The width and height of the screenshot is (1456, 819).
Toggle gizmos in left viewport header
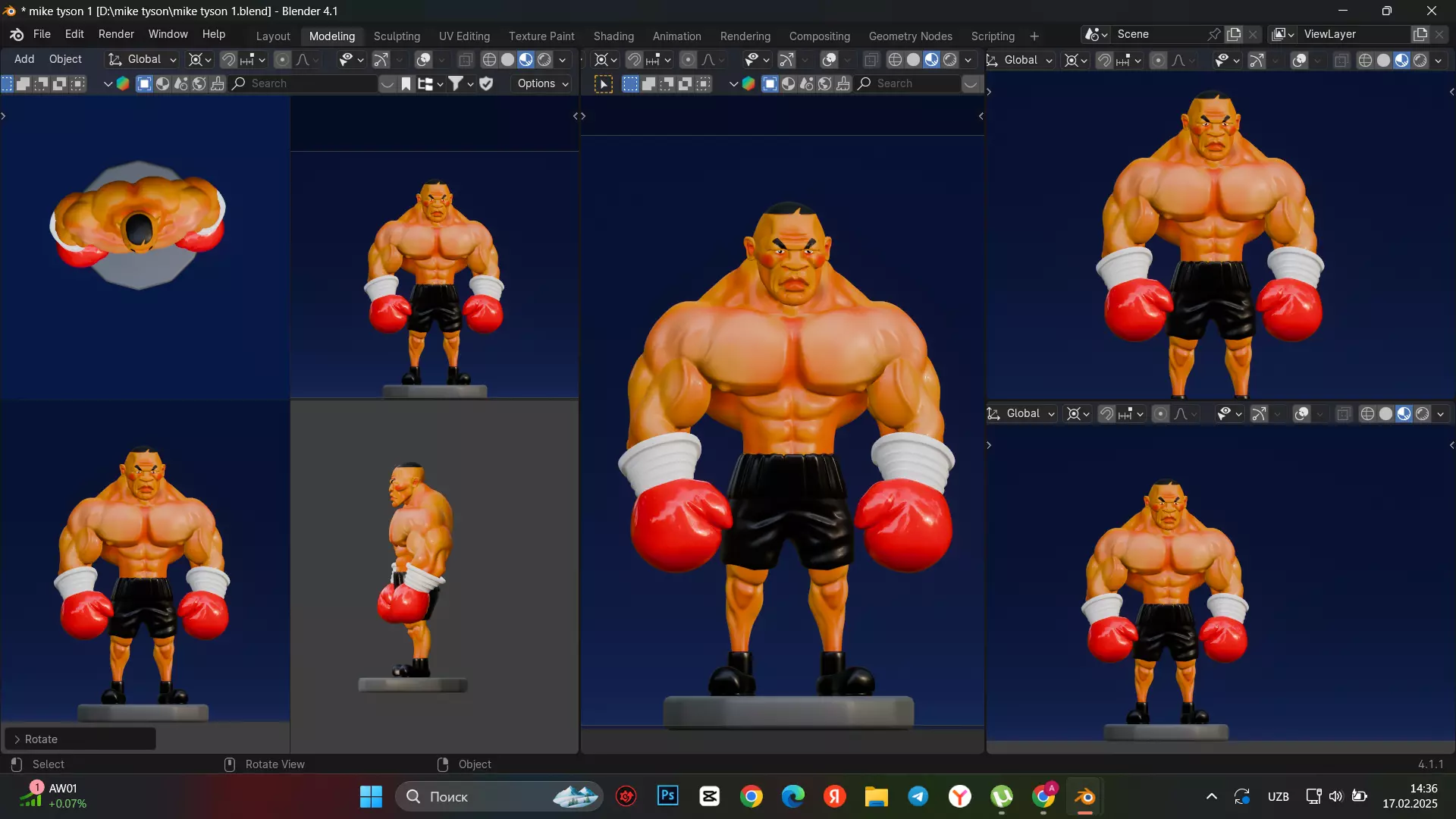(x=381, y=60)
